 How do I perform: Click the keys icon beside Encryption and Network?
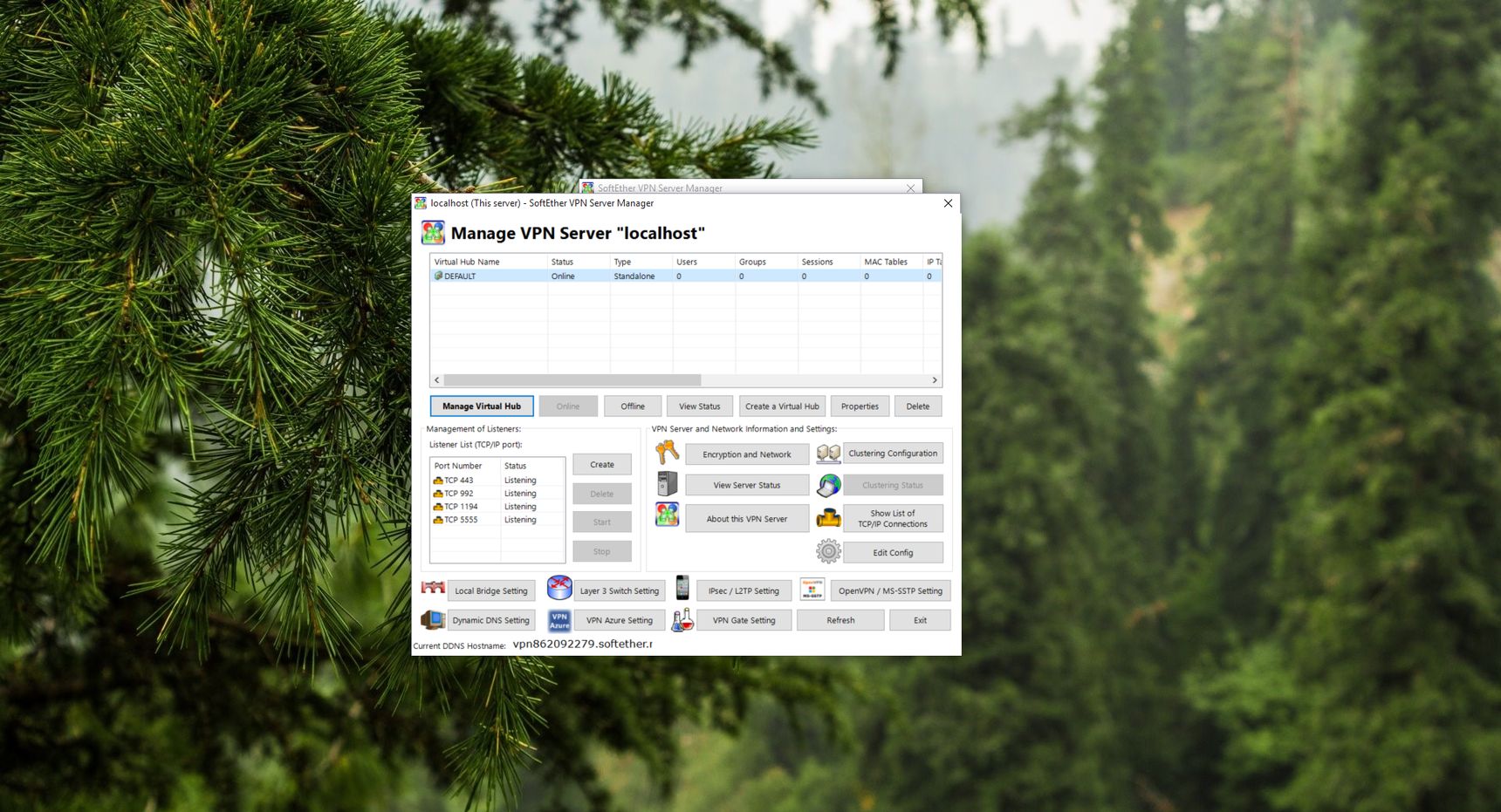668,452
